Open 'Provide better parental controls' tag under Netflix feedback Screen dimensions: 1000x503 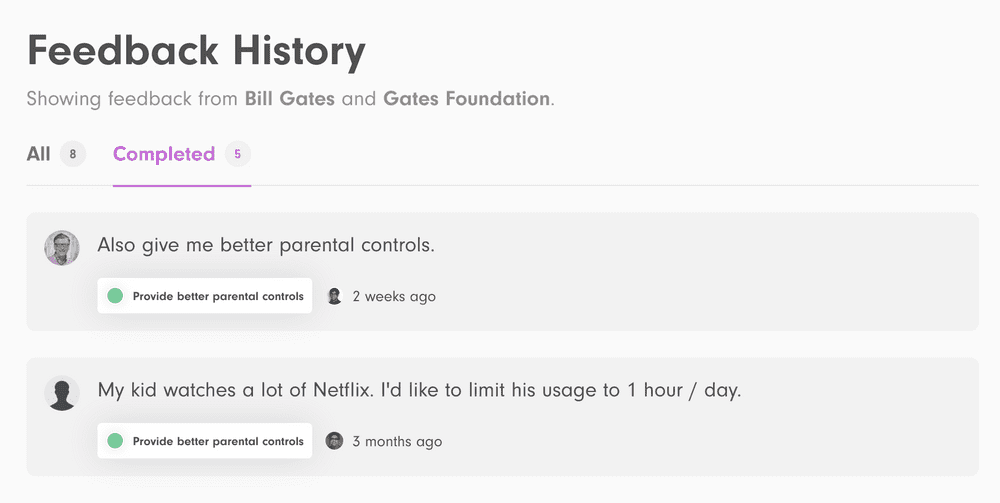217,441
